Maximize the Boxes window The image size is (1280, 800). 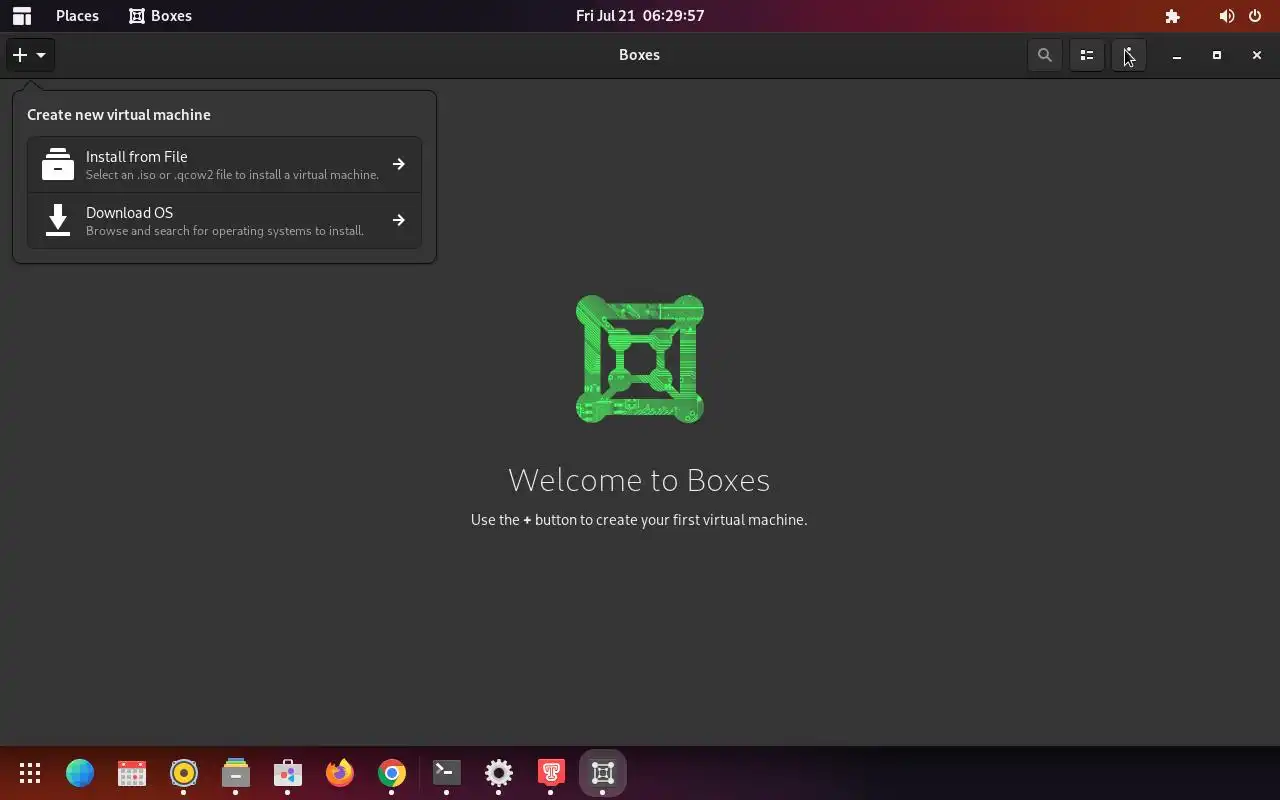click(x=1217, y=55)
